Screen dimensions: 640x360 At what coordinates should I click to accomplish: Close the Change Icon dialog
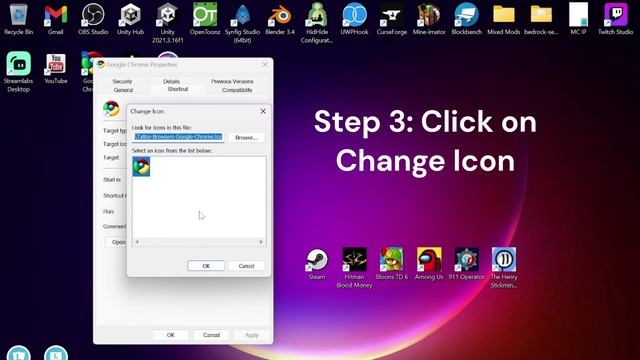pyautogui.click(x=263, y=111)
